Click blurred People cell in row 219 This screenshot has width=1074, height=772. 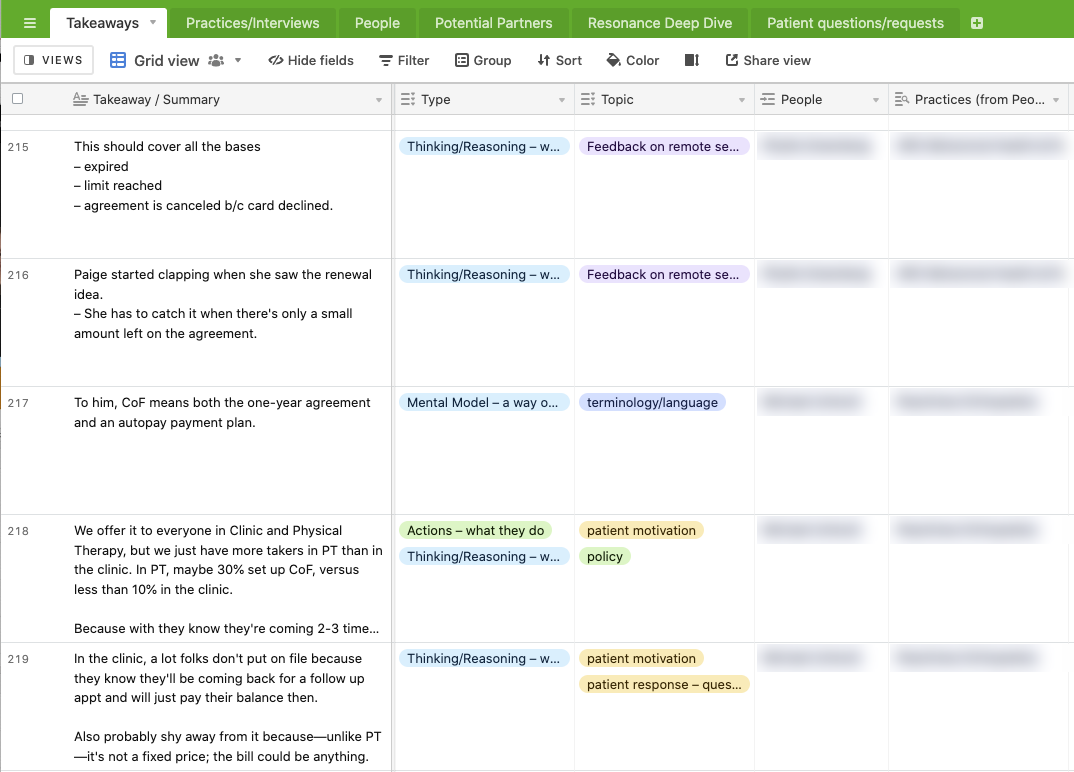point(821,707)
